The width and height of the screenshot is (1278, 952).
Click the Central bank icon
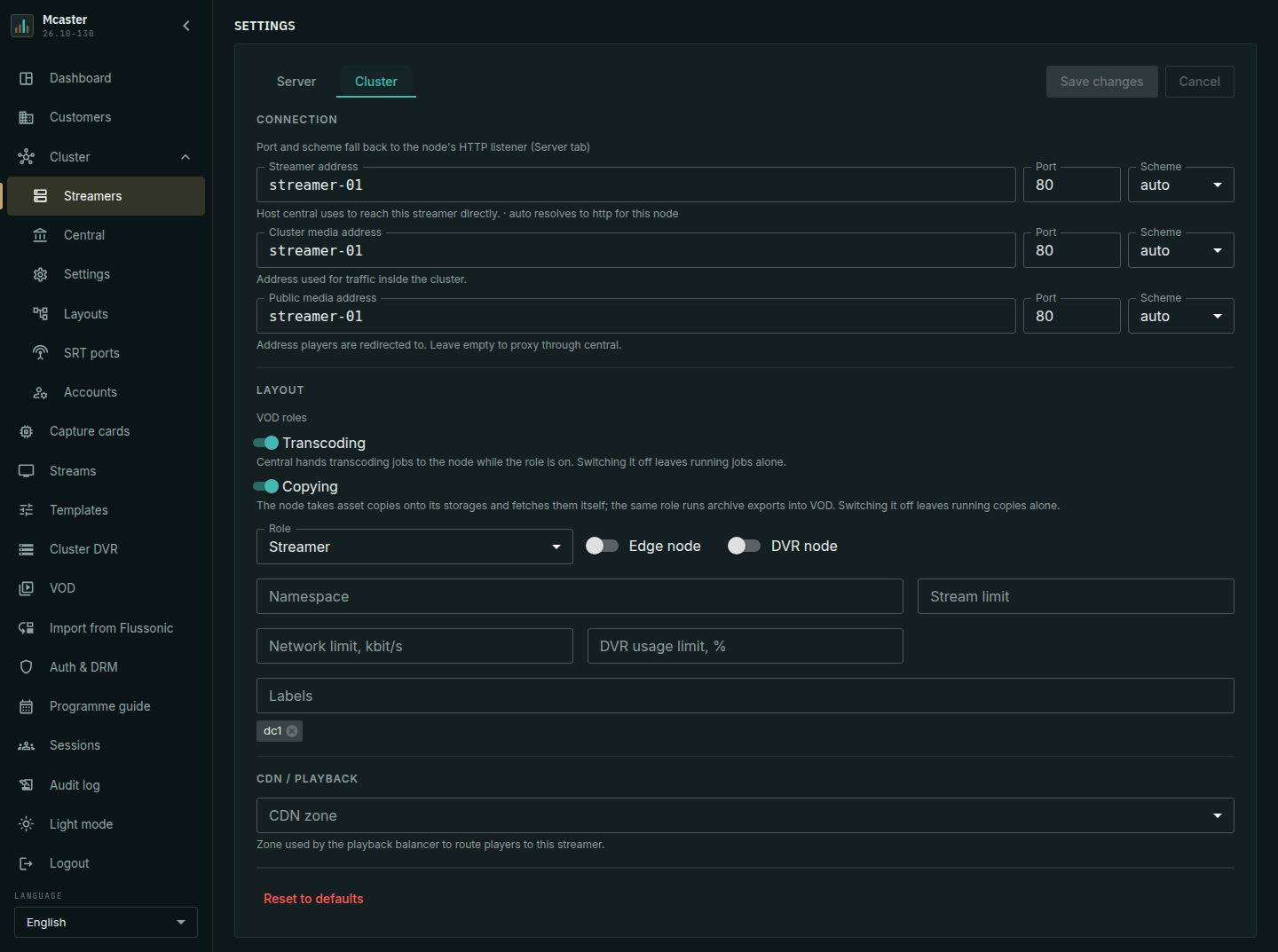coord(41,235)
